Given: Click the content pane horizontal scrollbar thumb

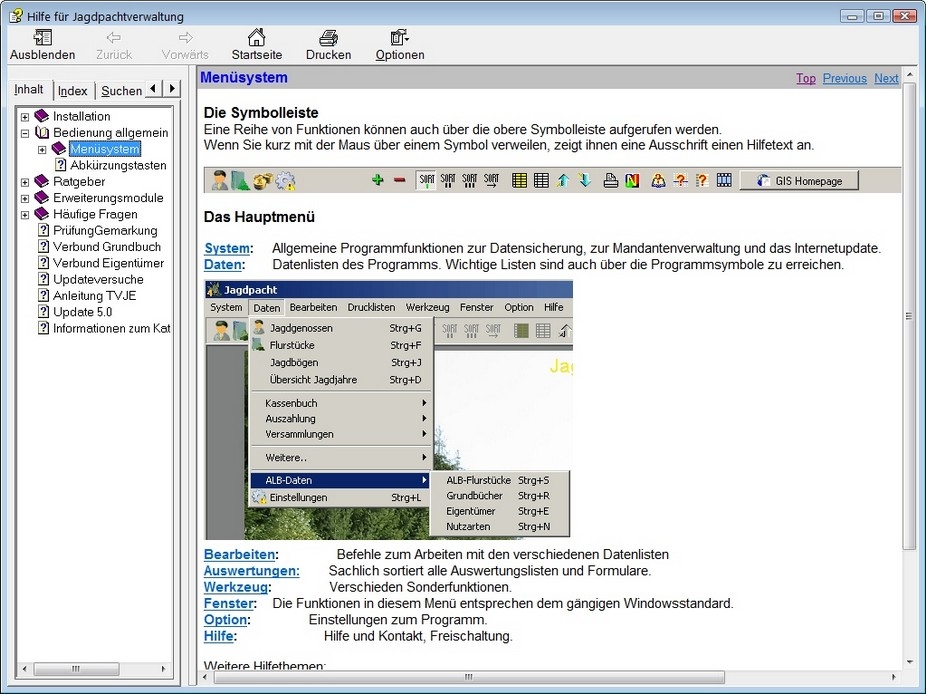Looking at the screenshot, I should 469,677.
